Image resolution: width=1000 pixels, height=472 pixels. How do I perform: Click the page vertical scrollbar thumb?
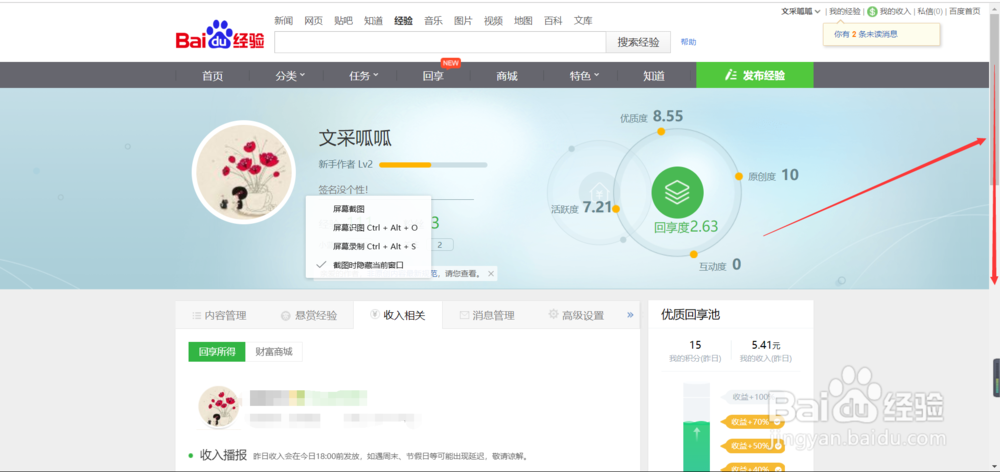point(994,99)
